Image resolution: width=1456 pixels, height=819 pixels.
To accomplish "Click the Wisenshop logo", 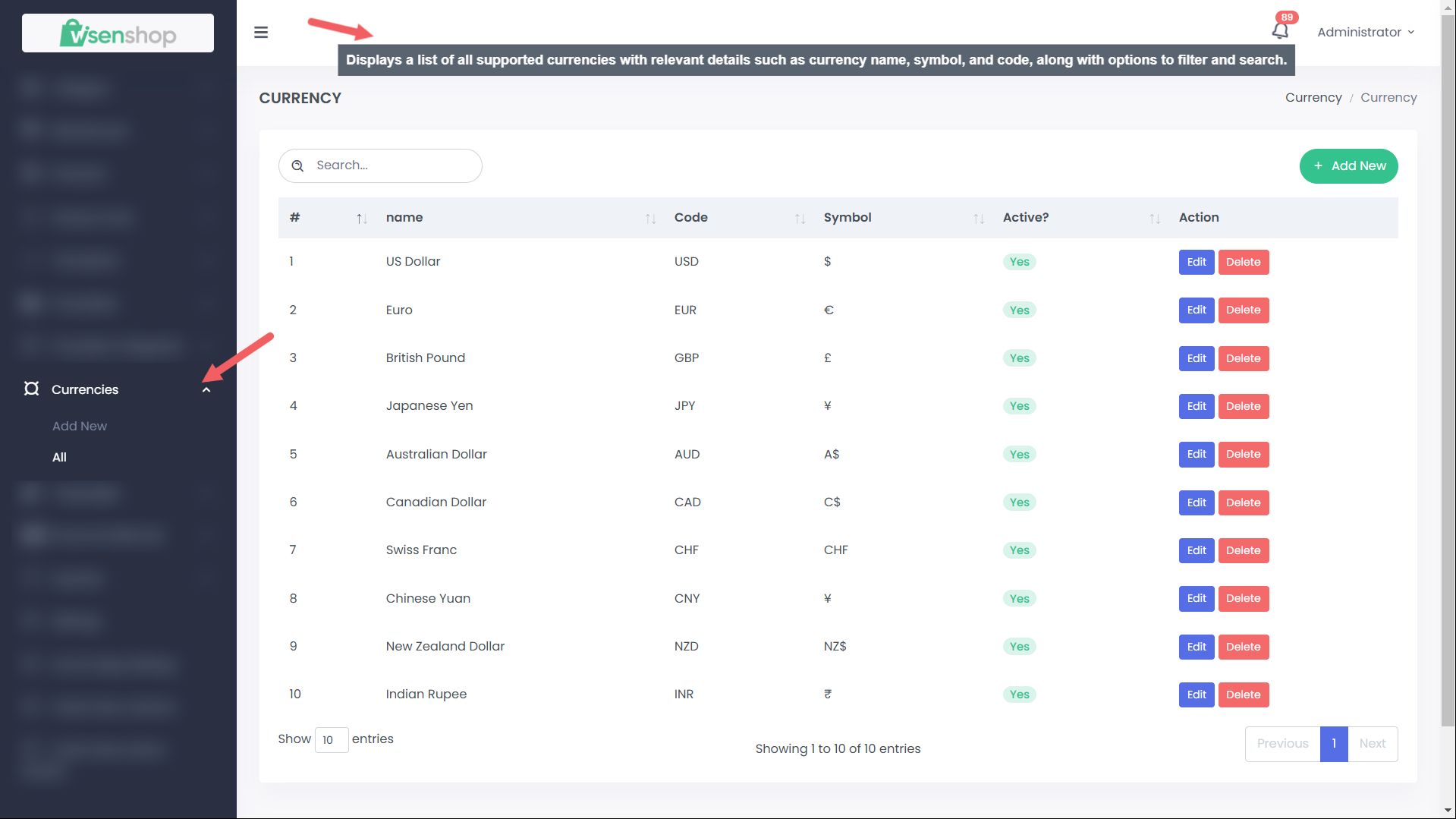I will (118, 33).
